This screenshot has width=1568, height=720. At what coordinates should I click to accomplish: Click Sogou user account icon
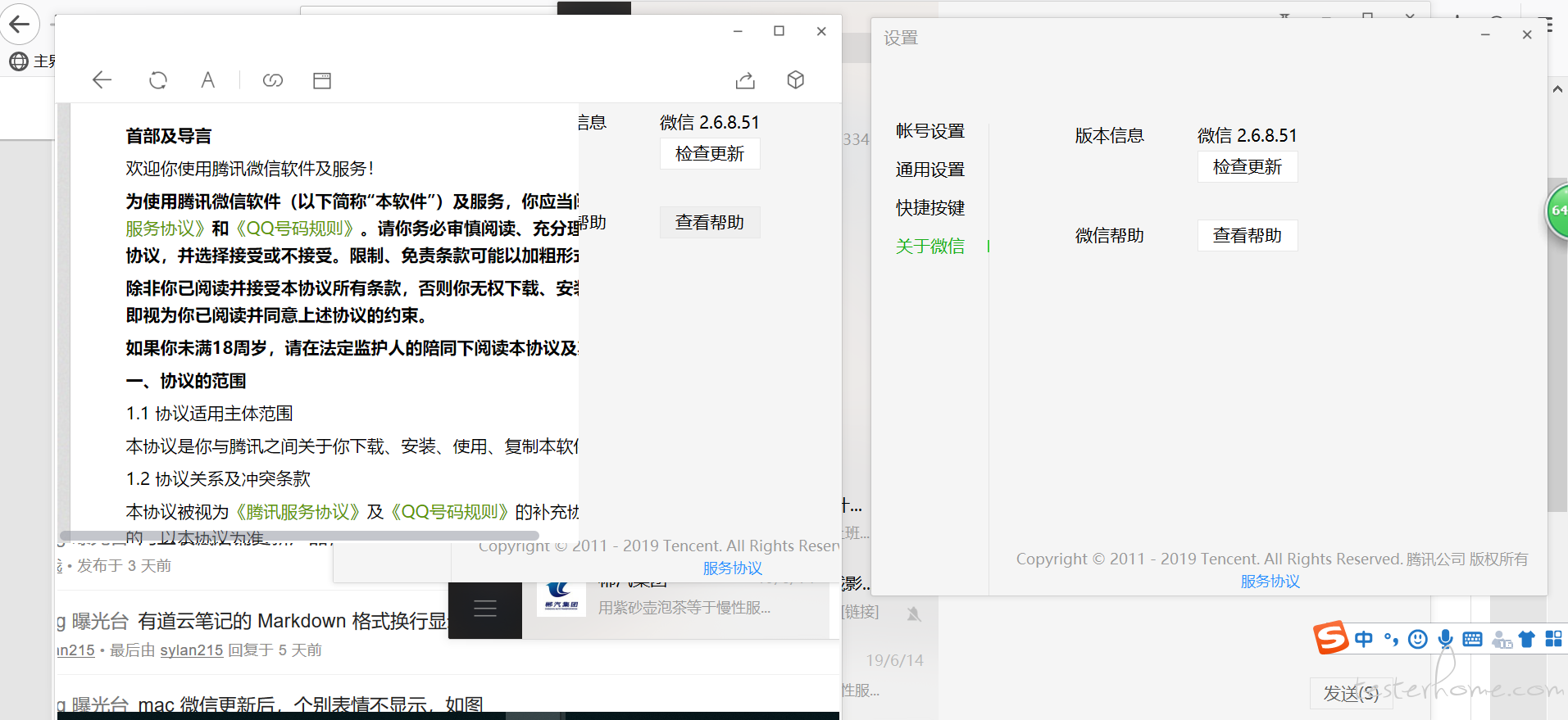point(1502,640)
